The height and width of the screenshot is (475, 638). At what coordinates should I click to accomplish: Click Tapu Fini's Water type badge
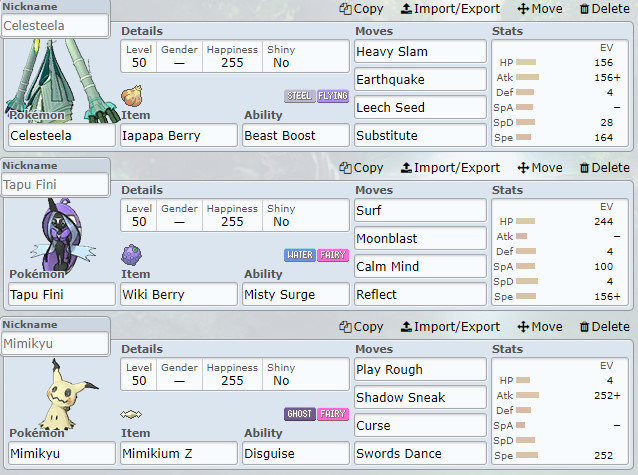point(299,255)
